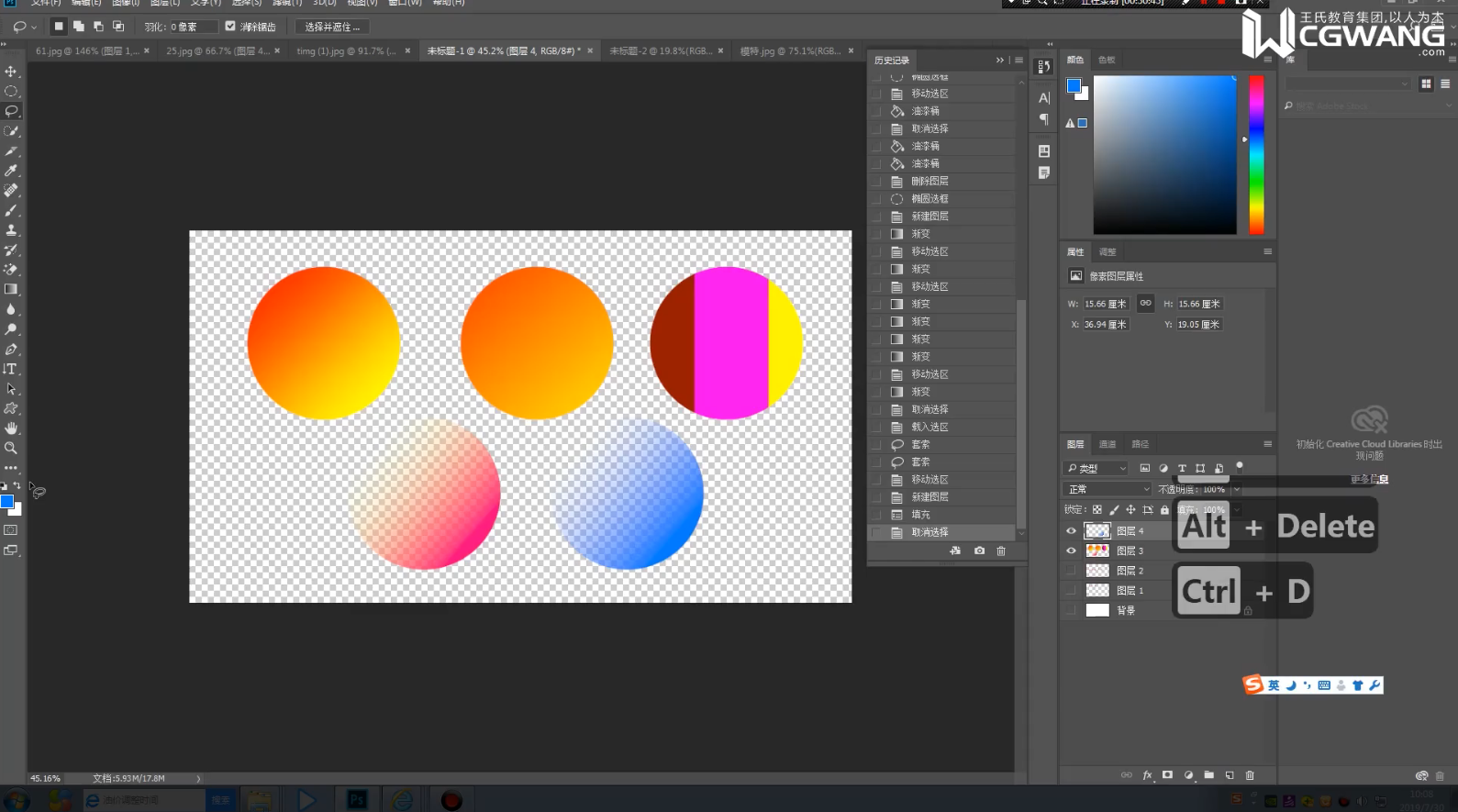
Task: Click the history panel camera snapshot icon
Action: tap(979, 551)
